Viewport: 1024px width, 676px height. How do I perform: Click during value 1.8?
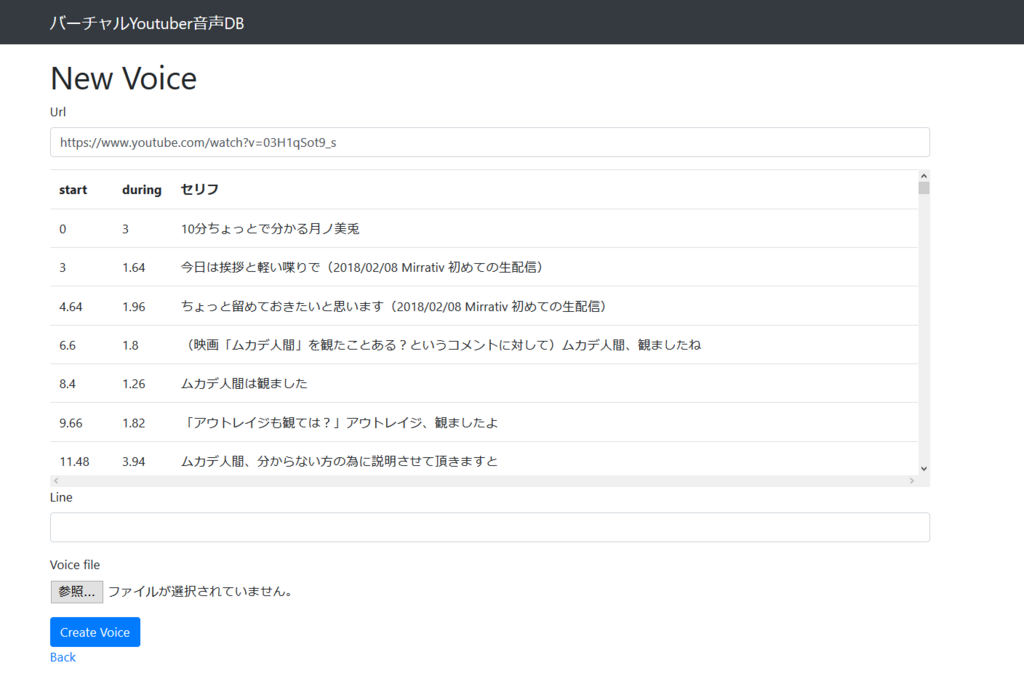coord(131,346)
